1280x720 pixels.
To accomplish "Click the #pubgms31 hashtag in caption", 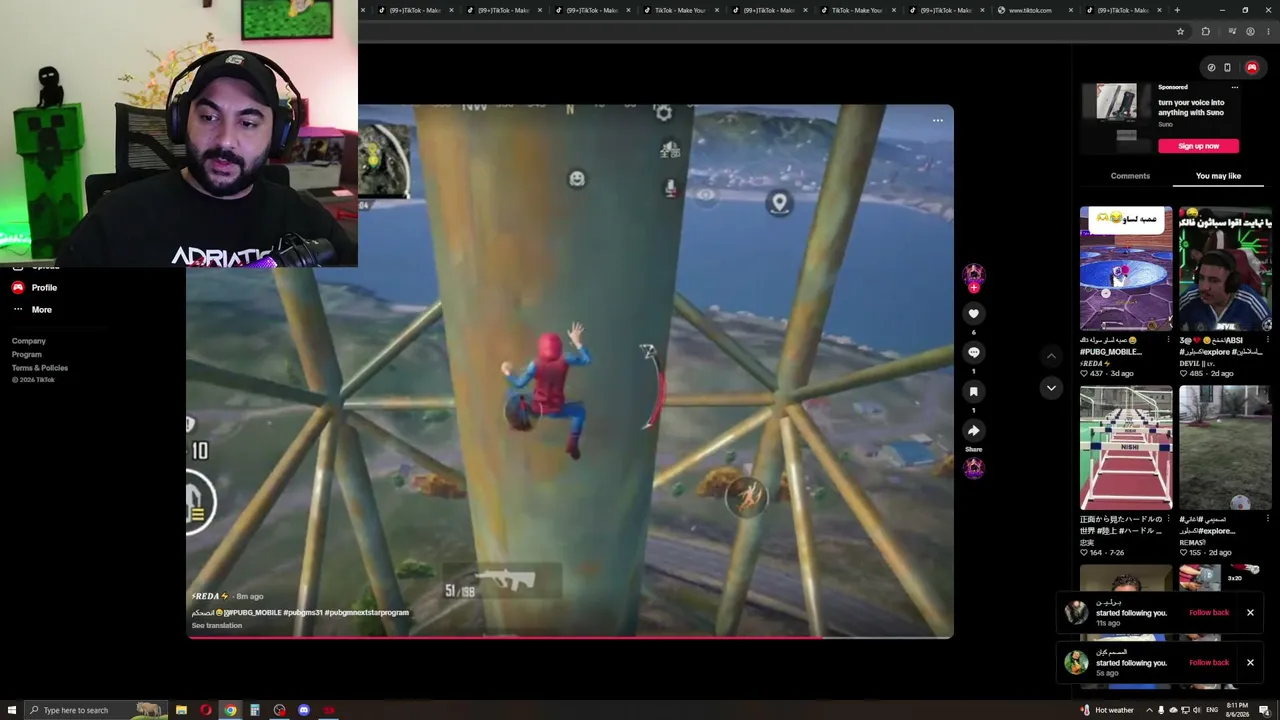I will pyautogui.click(x=303, y=613).
